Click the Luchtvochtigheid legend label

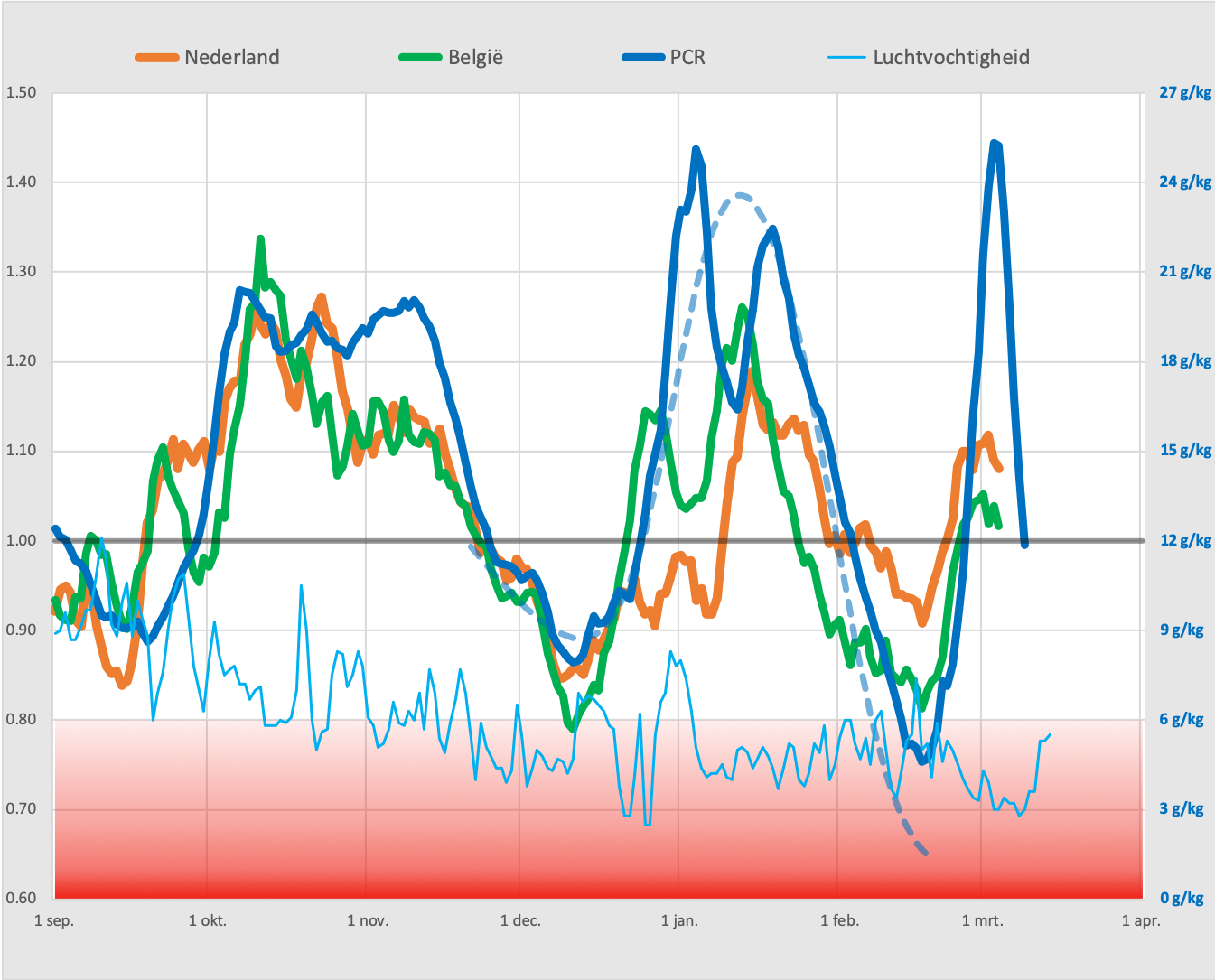click(x=951, y=57)
